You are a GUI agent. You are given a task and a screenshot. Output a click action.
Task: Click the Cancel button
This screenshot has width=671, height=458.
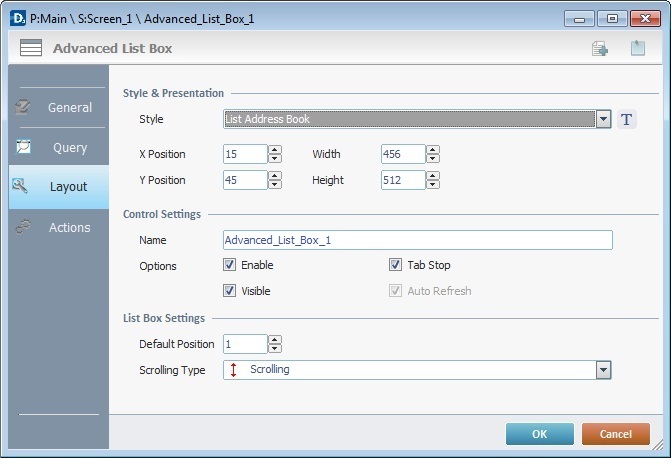pyautogui.click(x=615, y=434)
